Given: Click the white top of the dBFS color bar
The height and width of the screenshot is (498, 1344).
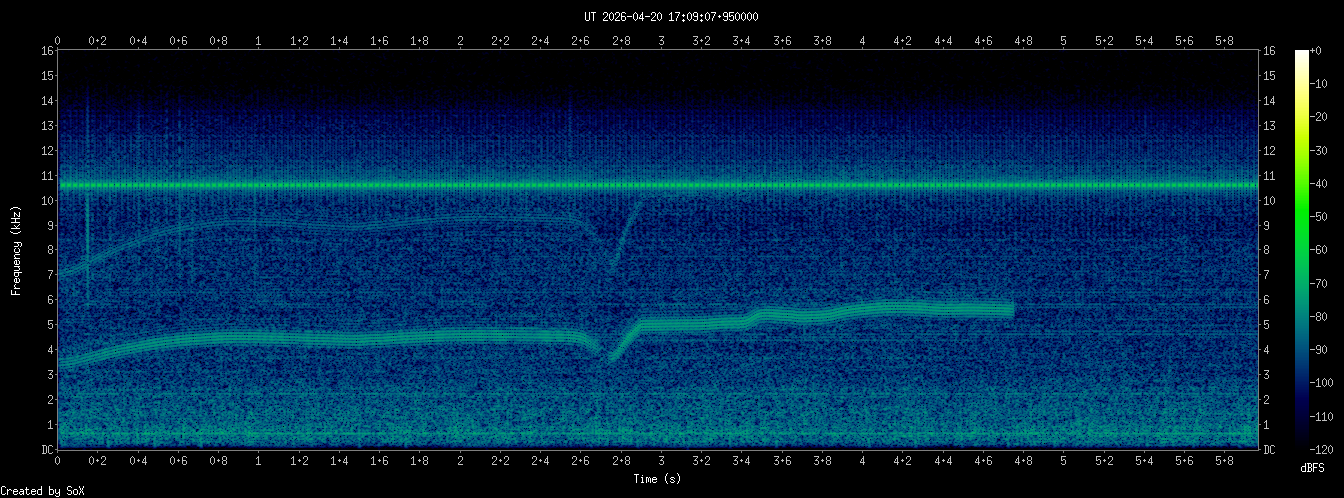Looking at the screenshot, I should pyautogui.click(x=1301, y=54).
